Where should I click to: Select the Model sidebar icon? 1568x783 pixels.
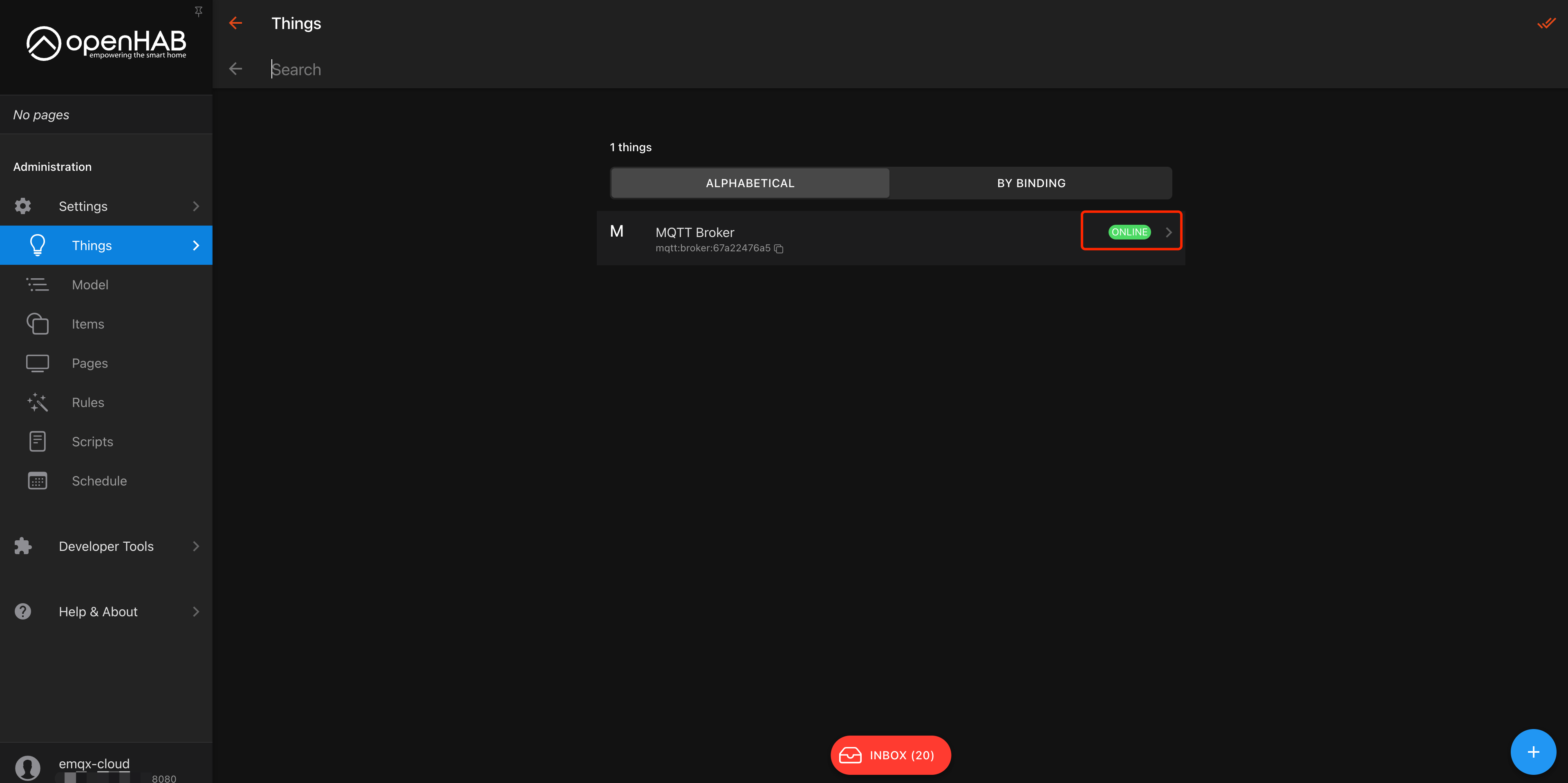(x=38, y=284)
